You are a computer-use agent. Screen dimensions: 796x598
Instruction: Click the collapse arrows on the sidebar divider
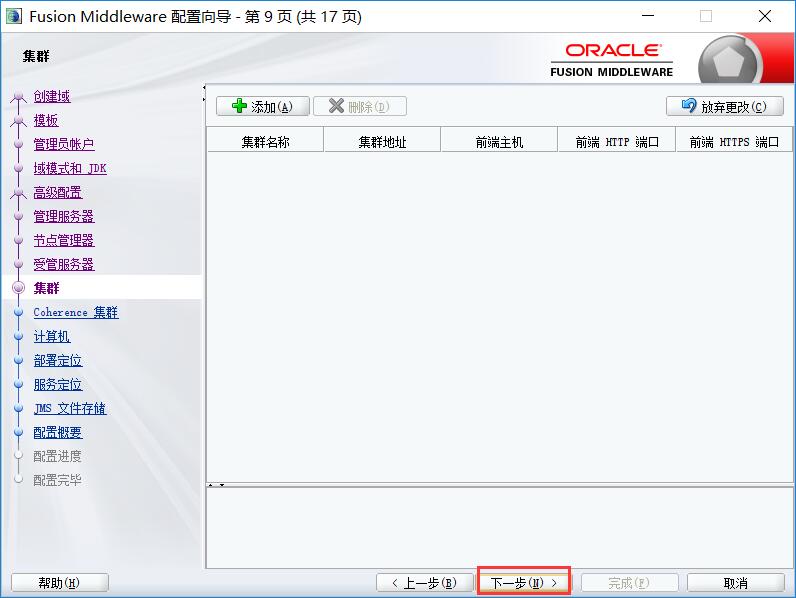[x=204, y=92]
